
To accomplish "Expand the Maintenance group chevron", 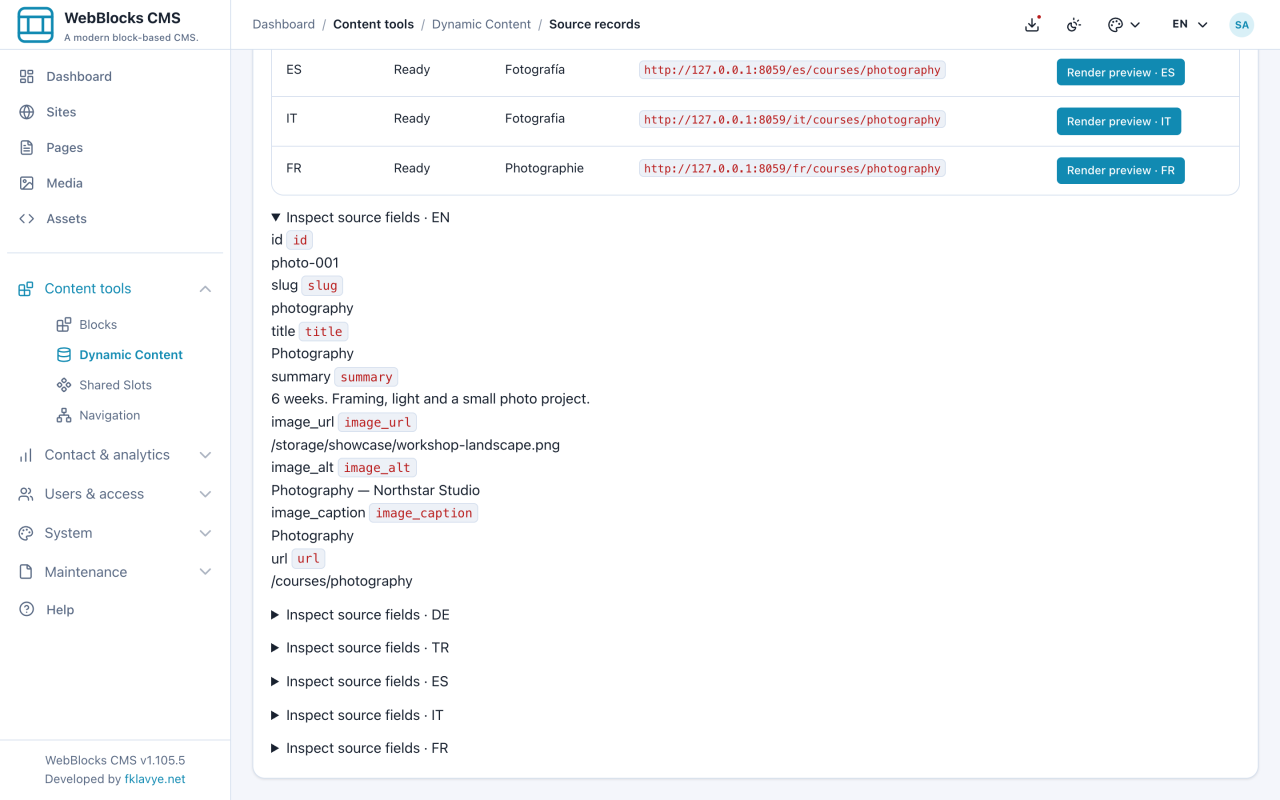I will (205, 572).
